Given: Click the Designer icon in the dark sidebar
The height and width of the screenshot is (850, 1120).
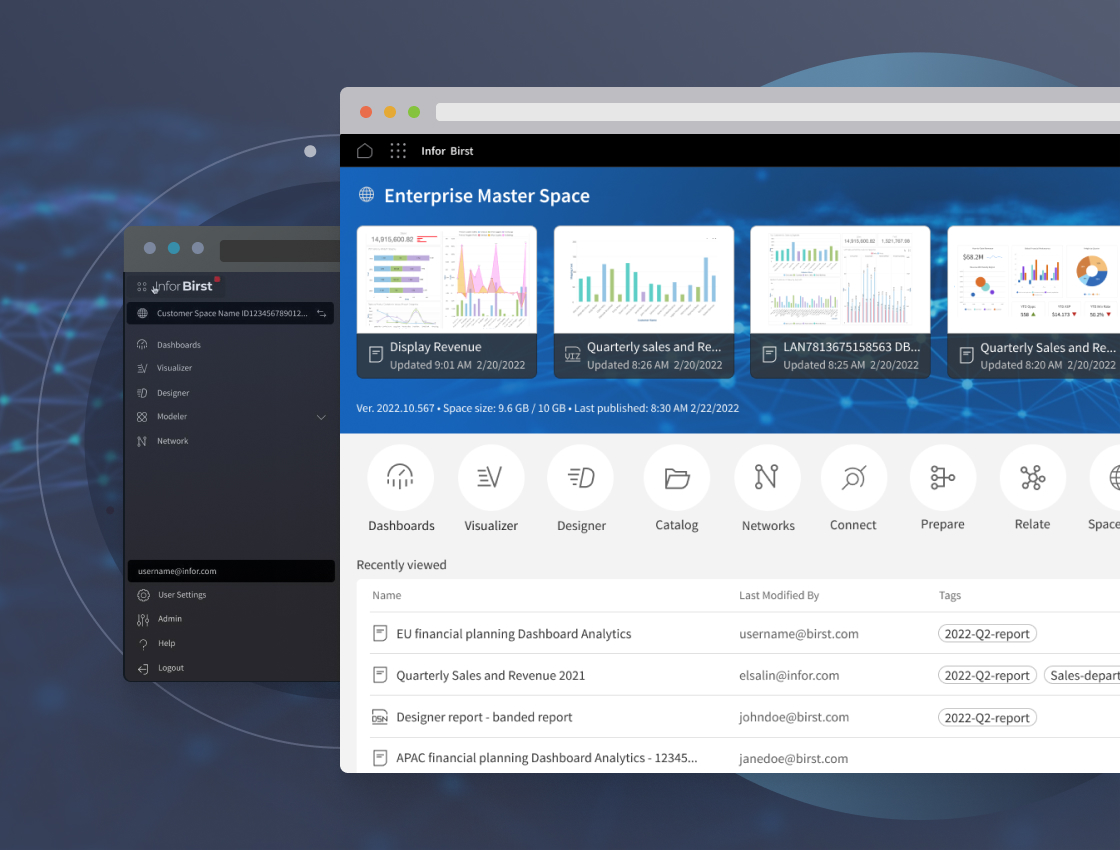Looking at the screenshot, I should click(142, 393).
